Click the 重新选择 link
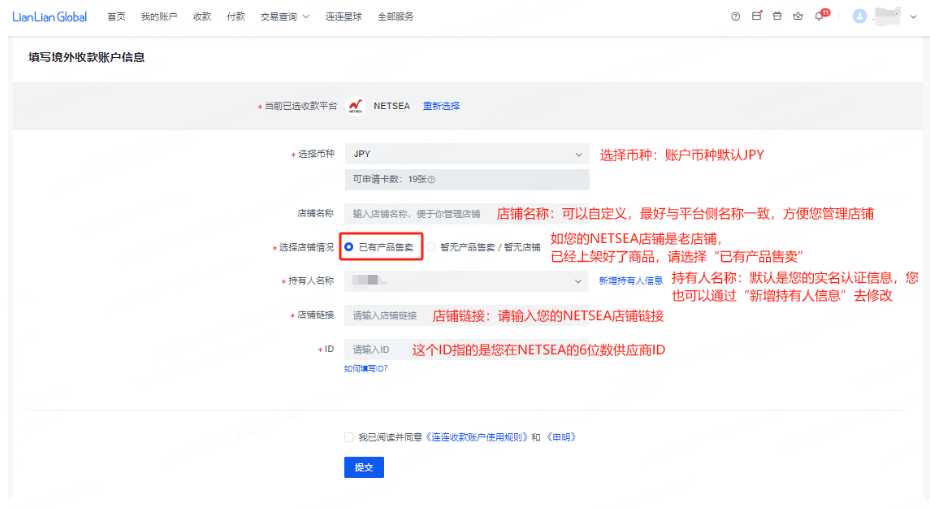Viewport: 930px width, 510px height. pos(441,106)
